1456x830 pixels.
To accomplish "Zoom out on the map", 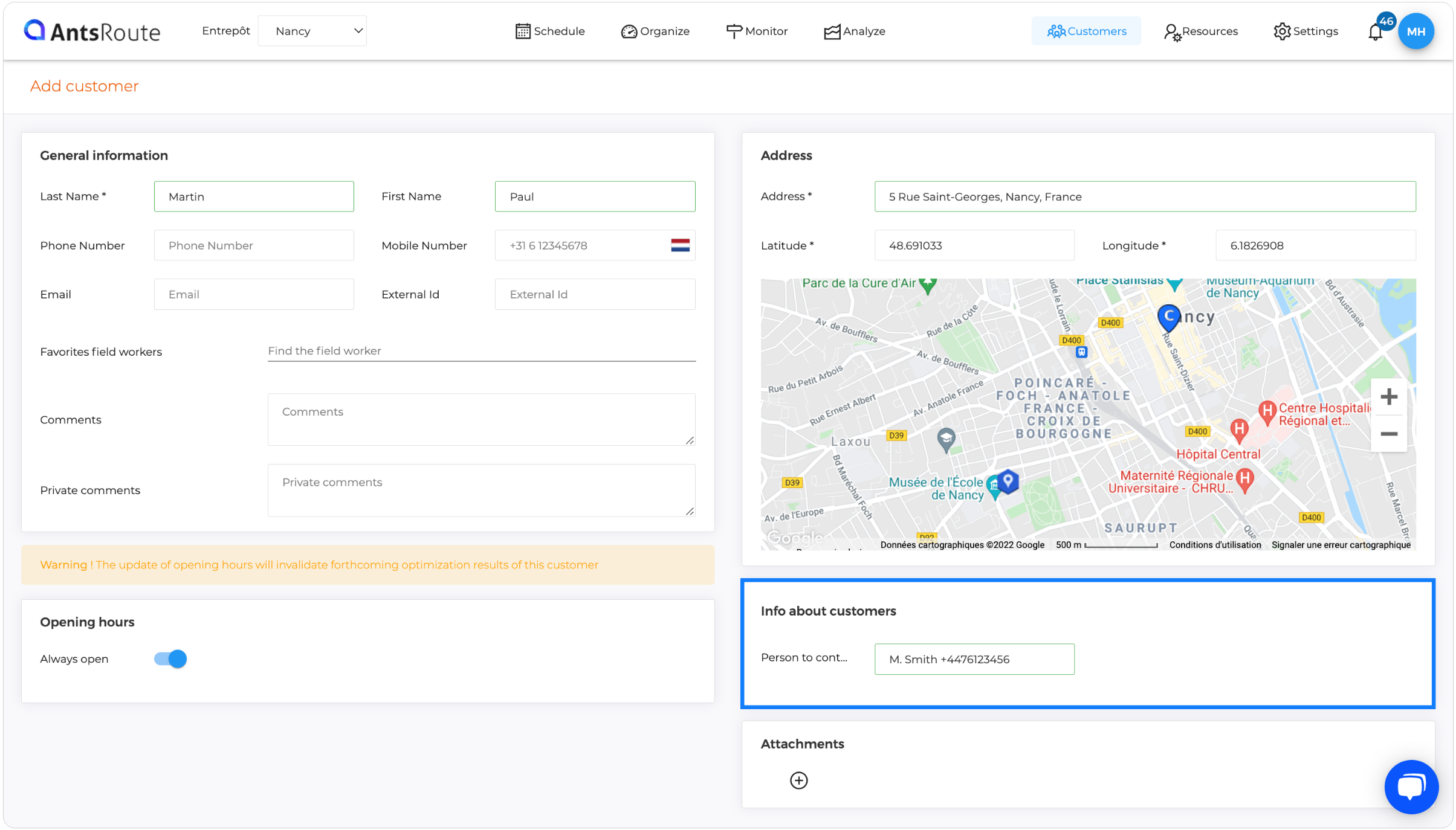I will pos(1389,434).
